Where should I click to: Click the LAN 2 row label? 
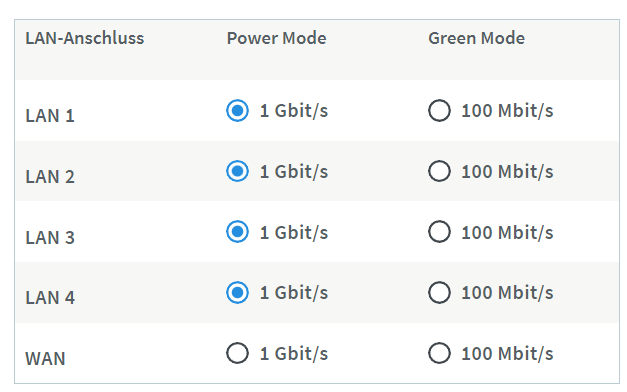pyautogui.click(x=50, y=177)
